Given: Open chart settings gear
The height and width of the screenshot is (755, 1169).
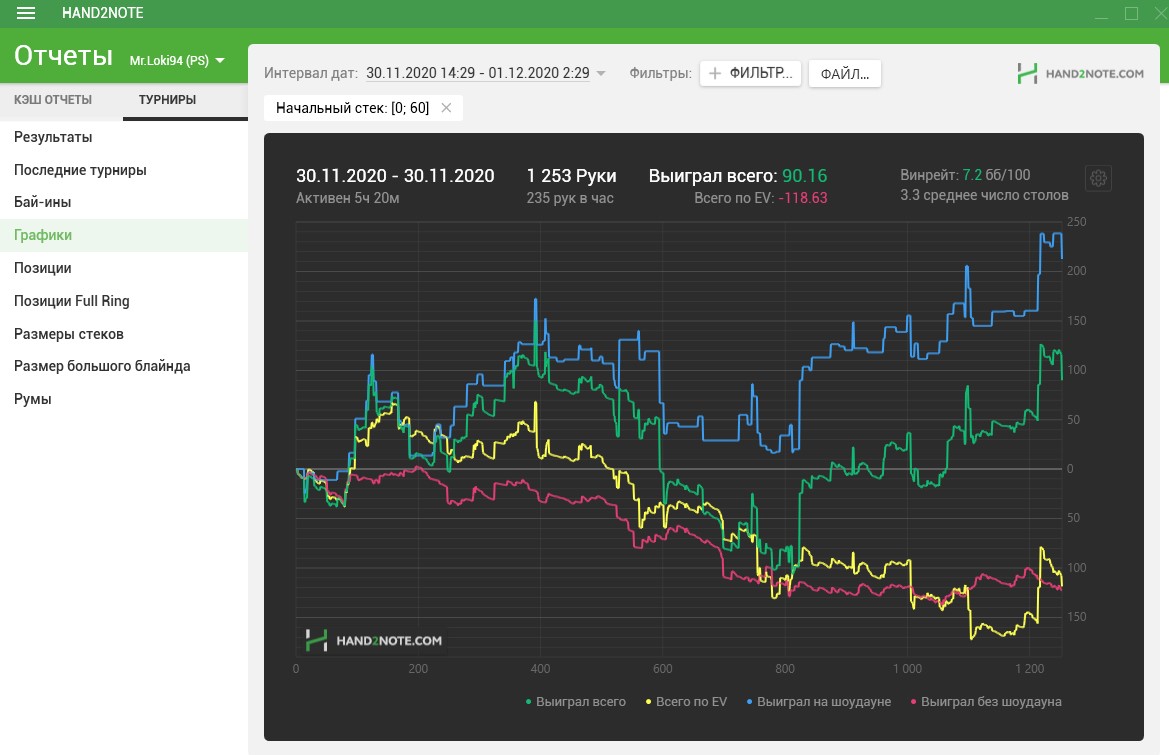Looking at the screenshot, I should (x=1098, y=178).
